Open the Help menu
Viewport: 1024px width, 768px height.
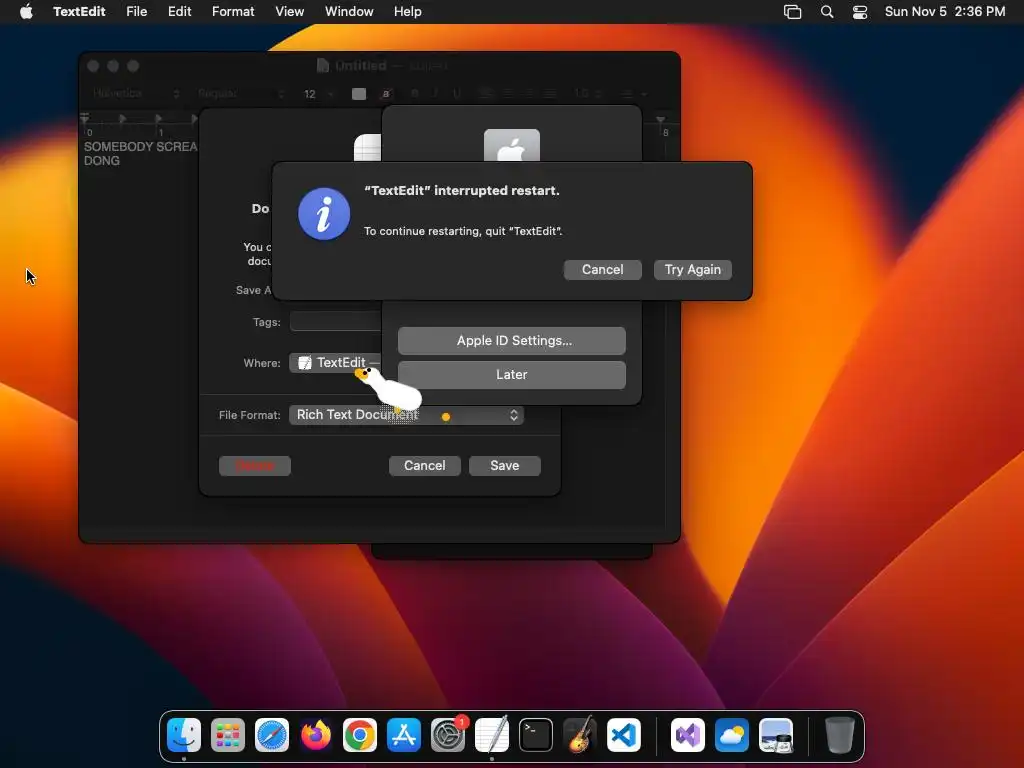click(408, 12)
